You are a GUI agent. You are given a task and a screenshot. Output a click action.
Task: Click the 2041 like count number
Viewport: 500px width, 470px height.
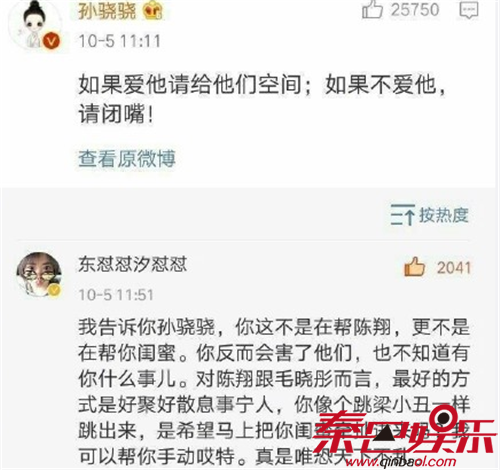454,268
